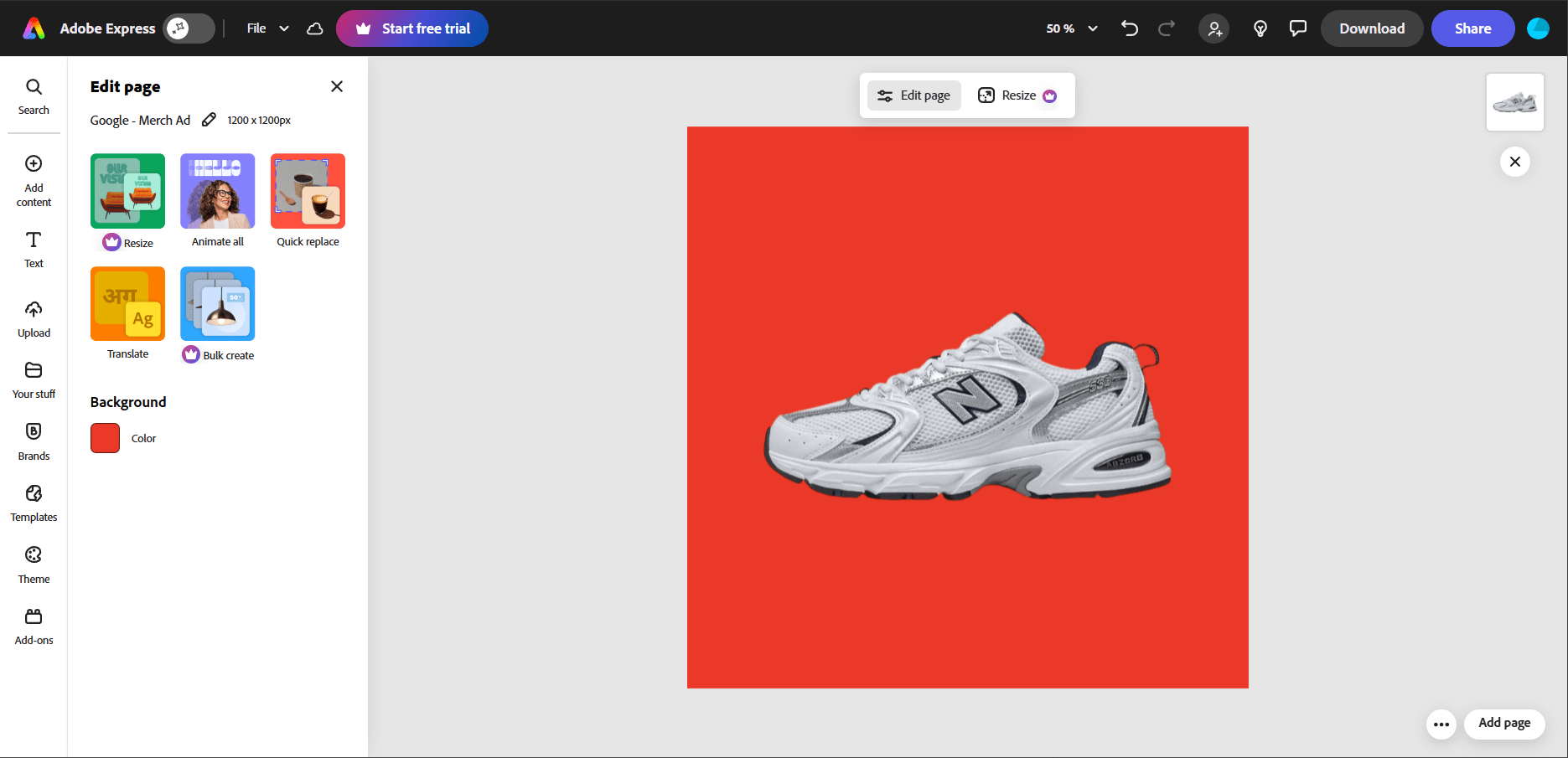Select the Resize option card
Viewport: 1568px width, 758px height.
(x=127, y=202)
